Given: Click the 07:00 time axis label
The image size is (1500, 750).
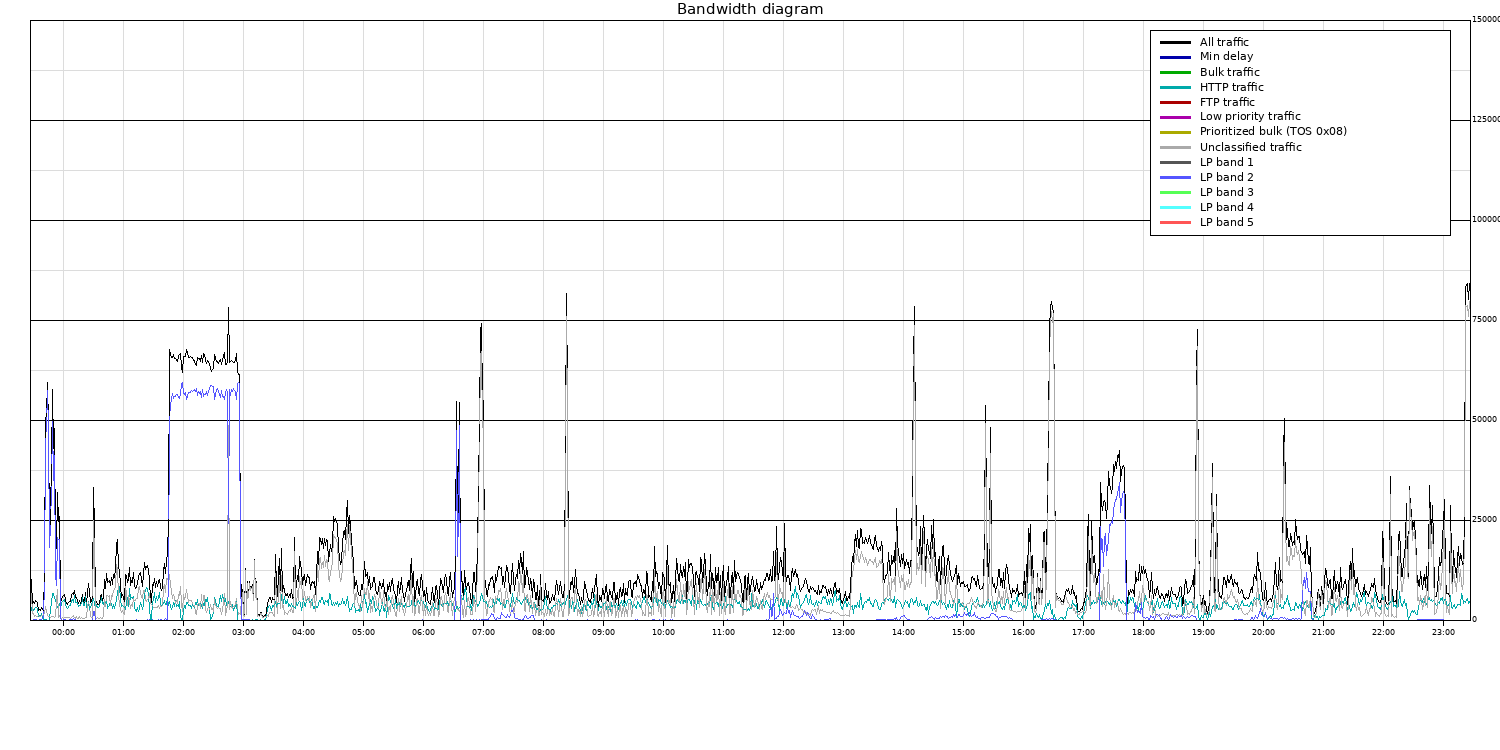Looking at the screenshot, I should (483, 632).
